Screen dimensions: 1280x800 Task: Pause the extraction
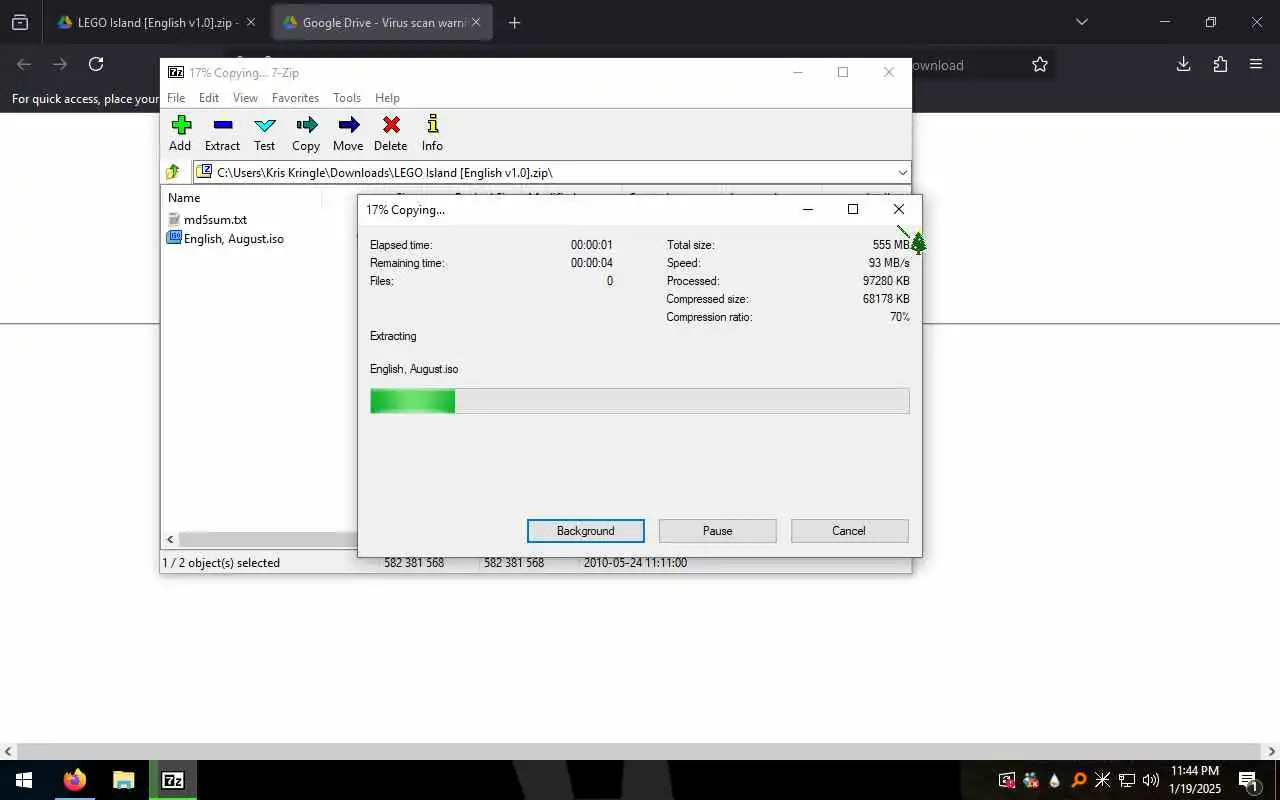click(718, 531)
